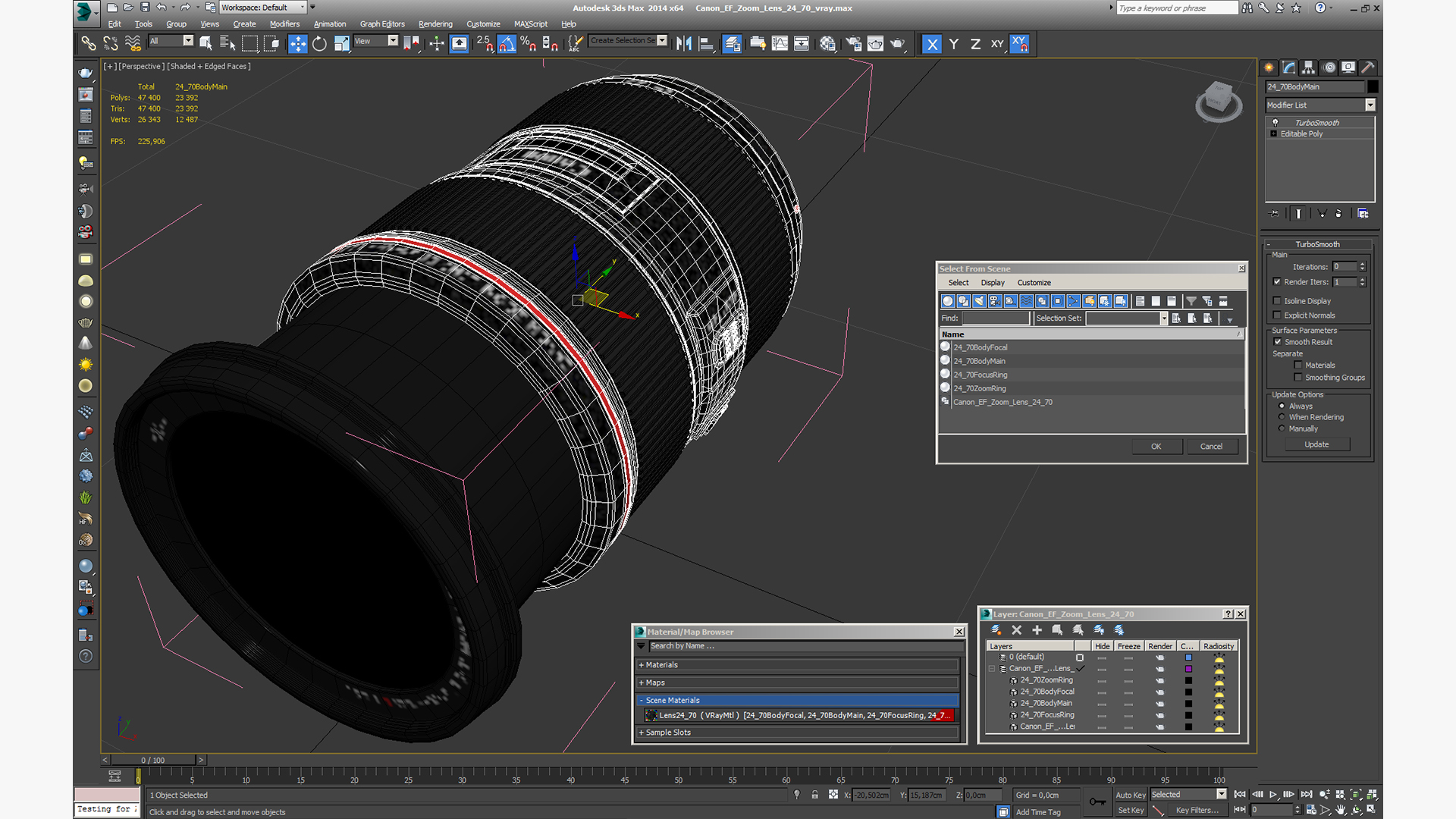This screenshot has height=819, width=1456.
Task: Click the Undo arrow in title bar
Action: (x=162, y=8)
